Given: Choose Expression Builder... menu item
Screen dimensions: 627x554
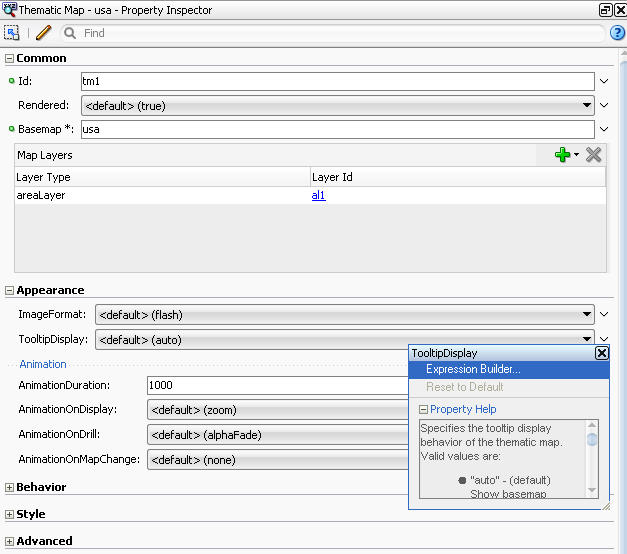Looking at the screenshot, I should [x=509, y=369].
